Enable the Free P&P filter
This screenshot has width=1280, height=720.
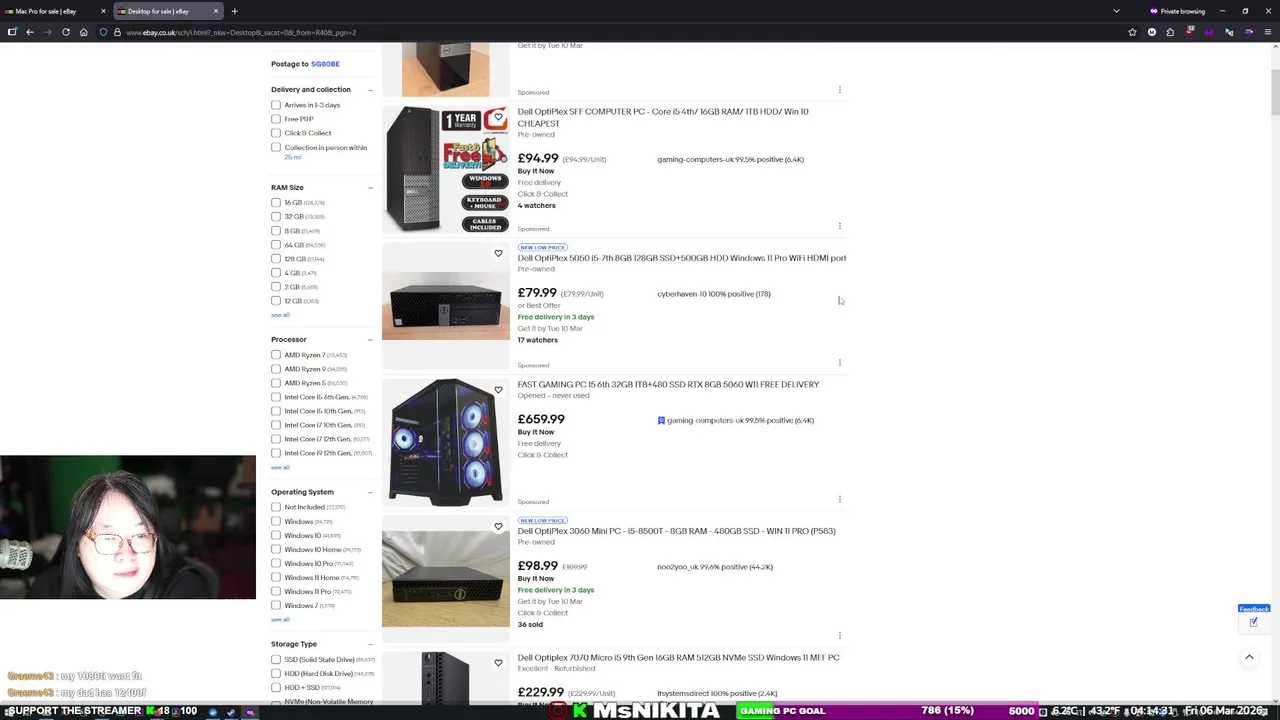tap(276, 119)
